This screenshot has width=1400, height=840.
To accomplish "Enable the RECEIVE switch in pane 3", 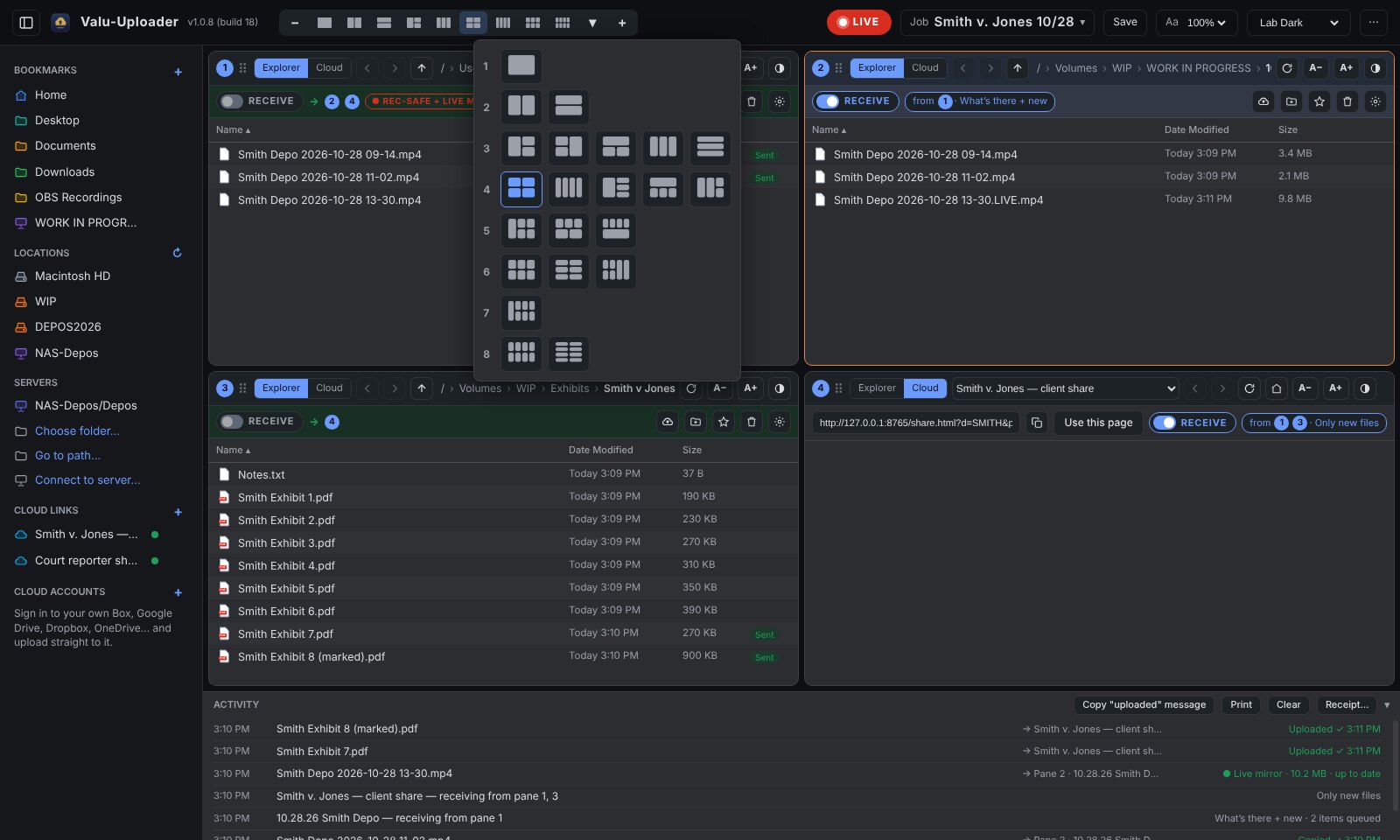I will (232, 422).
